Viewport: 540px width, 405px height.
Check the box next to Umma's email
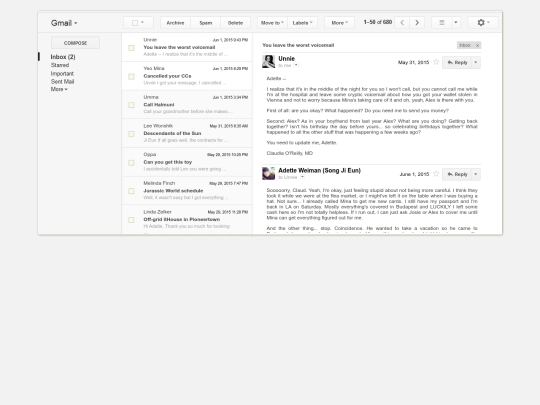131,105
